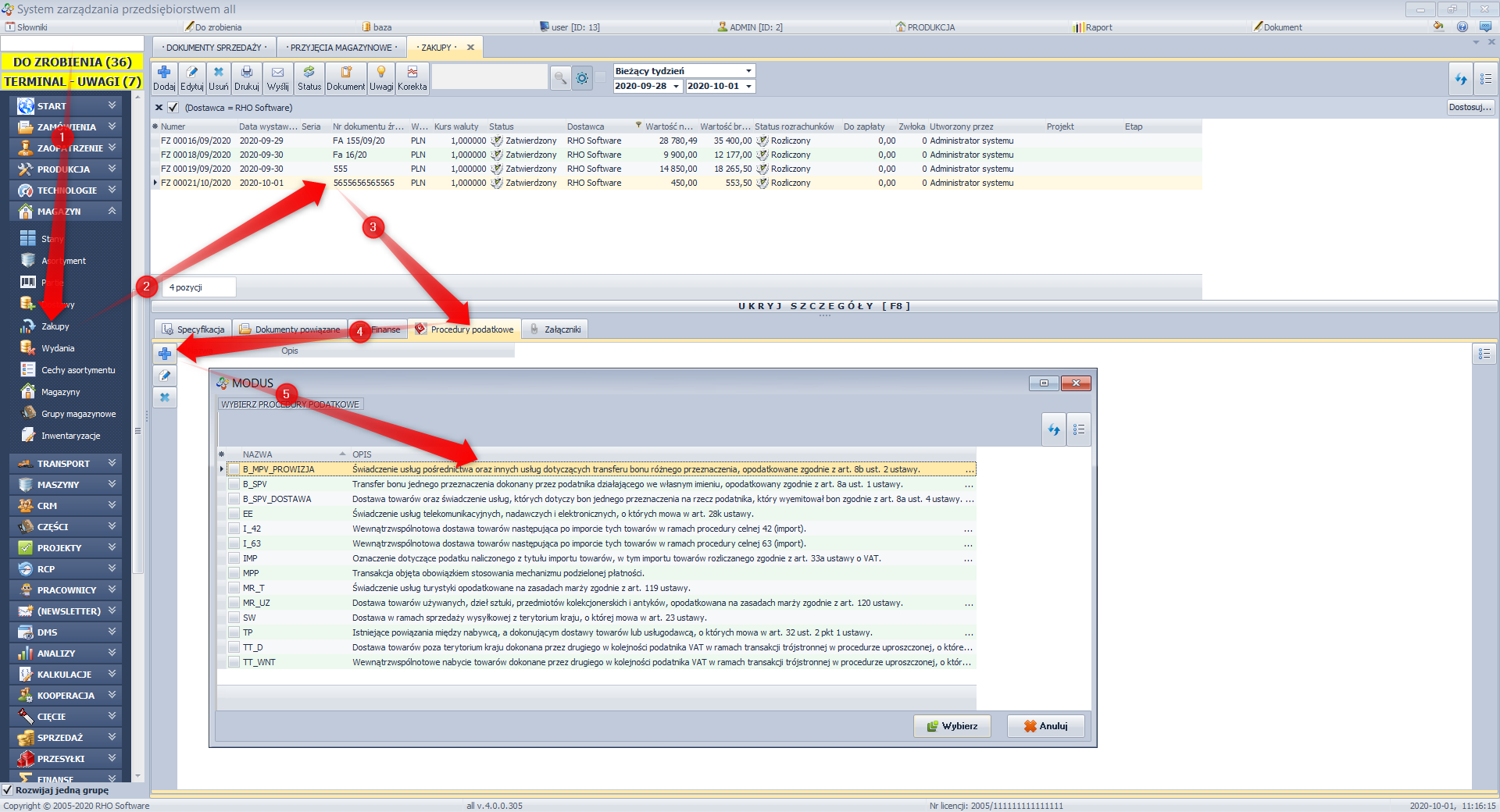Click the magnifier search icon

(560, 78)
